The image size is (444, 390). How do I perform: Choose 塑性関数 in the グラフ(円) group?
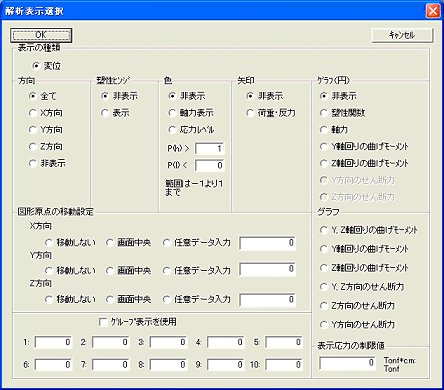(x=342, y=113)
